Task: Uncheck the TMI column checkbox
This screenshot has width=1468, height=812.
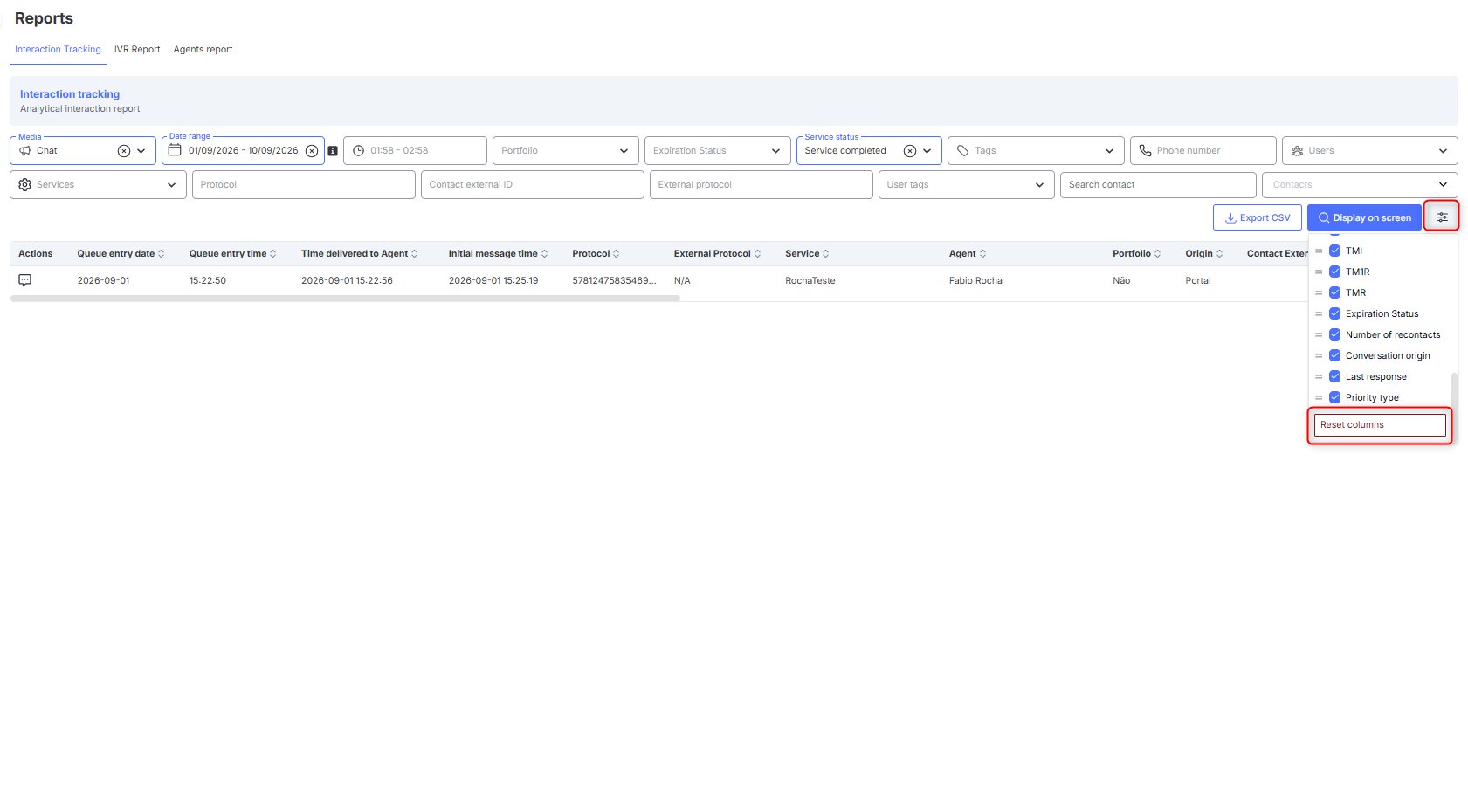Action: [1334, 251]
